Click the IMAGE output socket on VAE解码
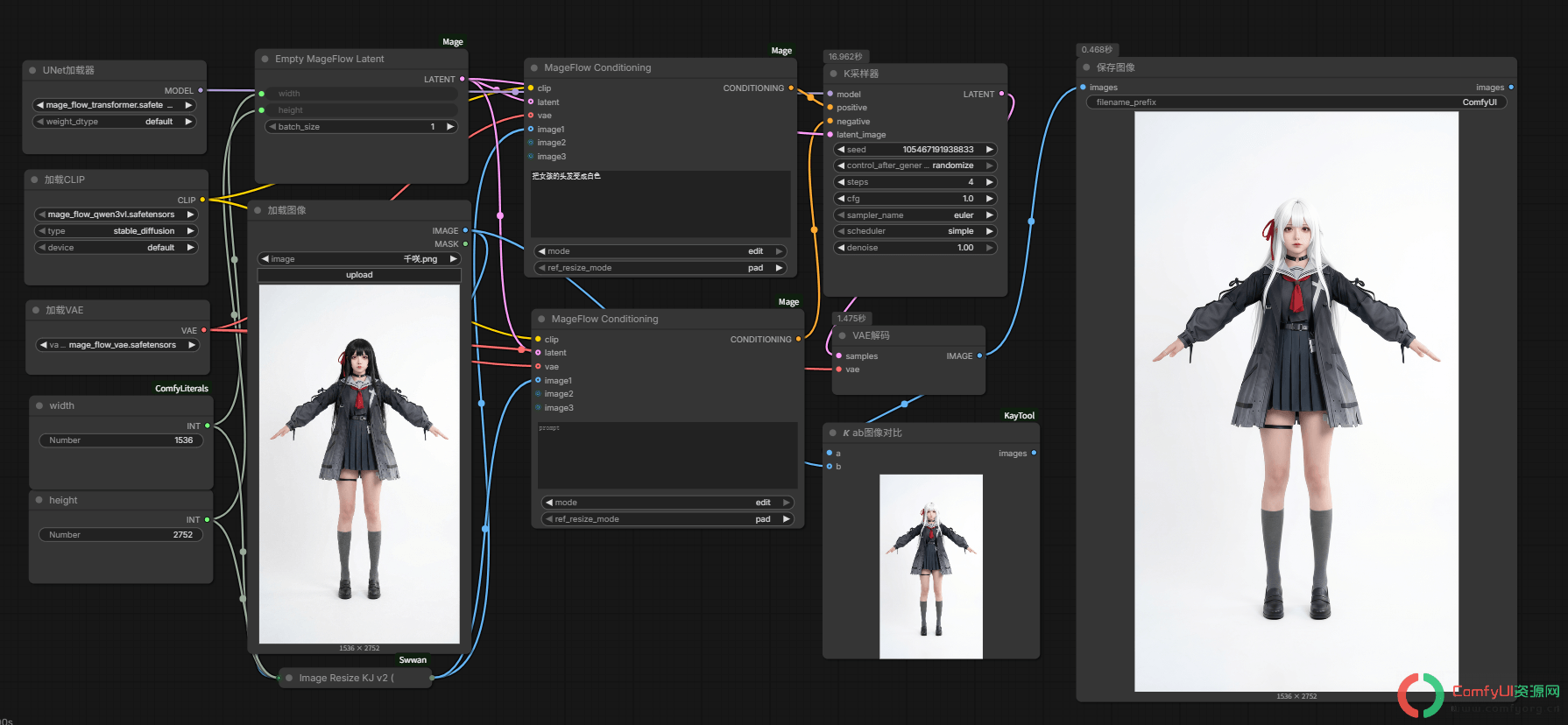Viewport: 1568px width, 725px height. pos(979,355)
